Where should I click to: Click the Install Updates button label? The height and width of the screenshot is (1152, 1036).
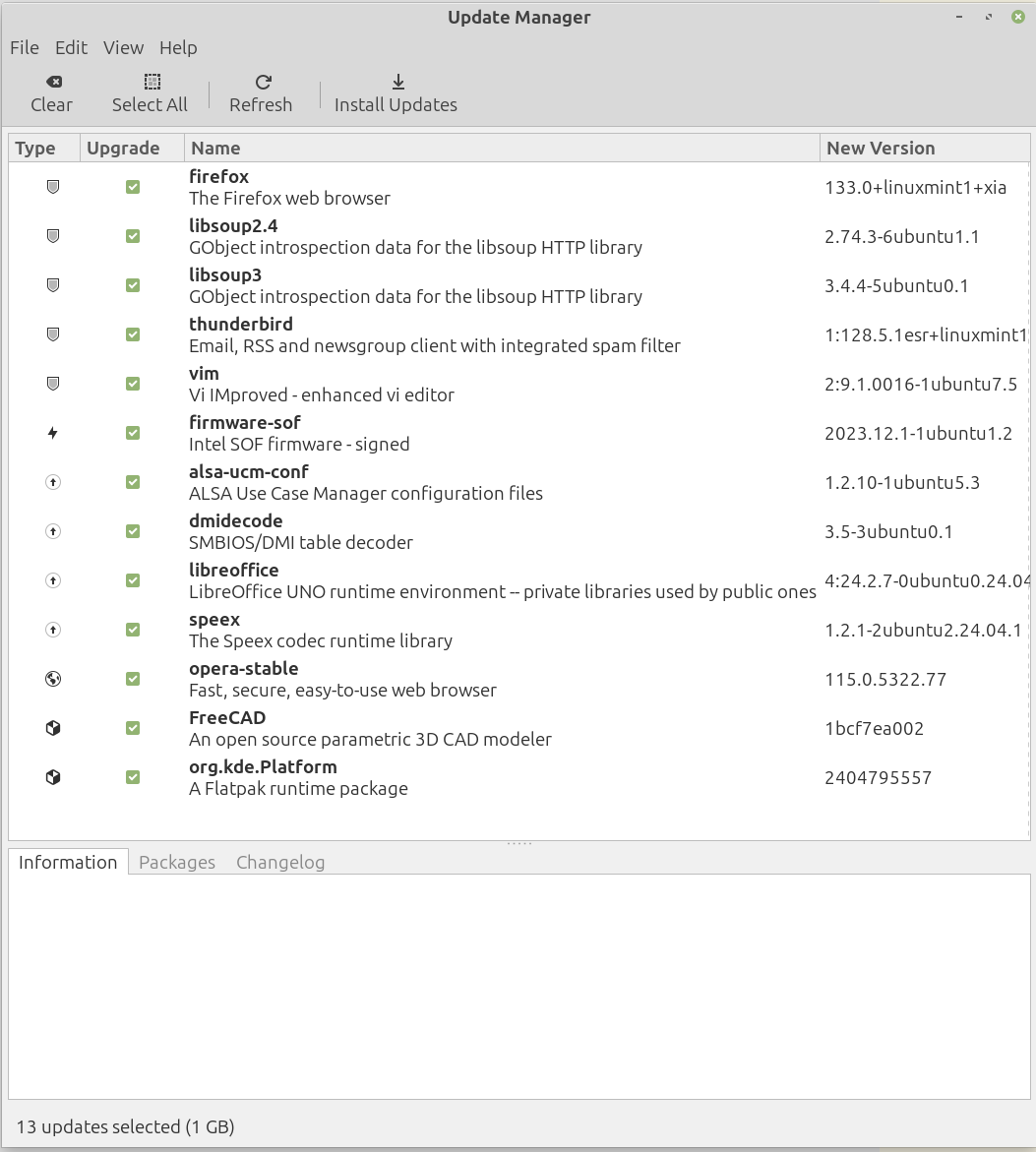pos(396,105)
